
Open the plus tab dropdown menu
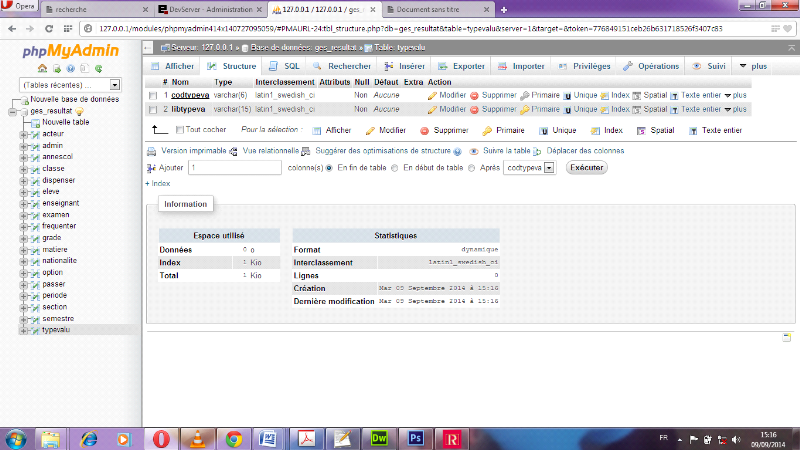click(753, 66)
